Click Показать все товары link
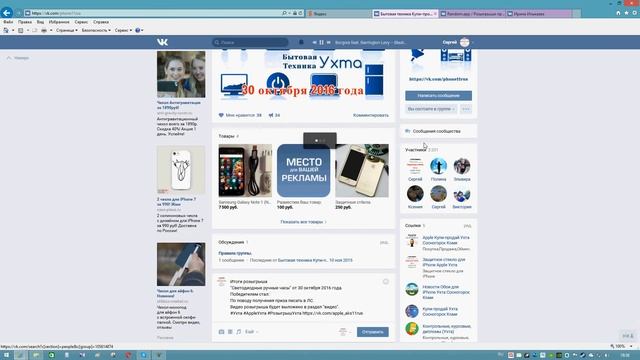 [x=303, y=222]
